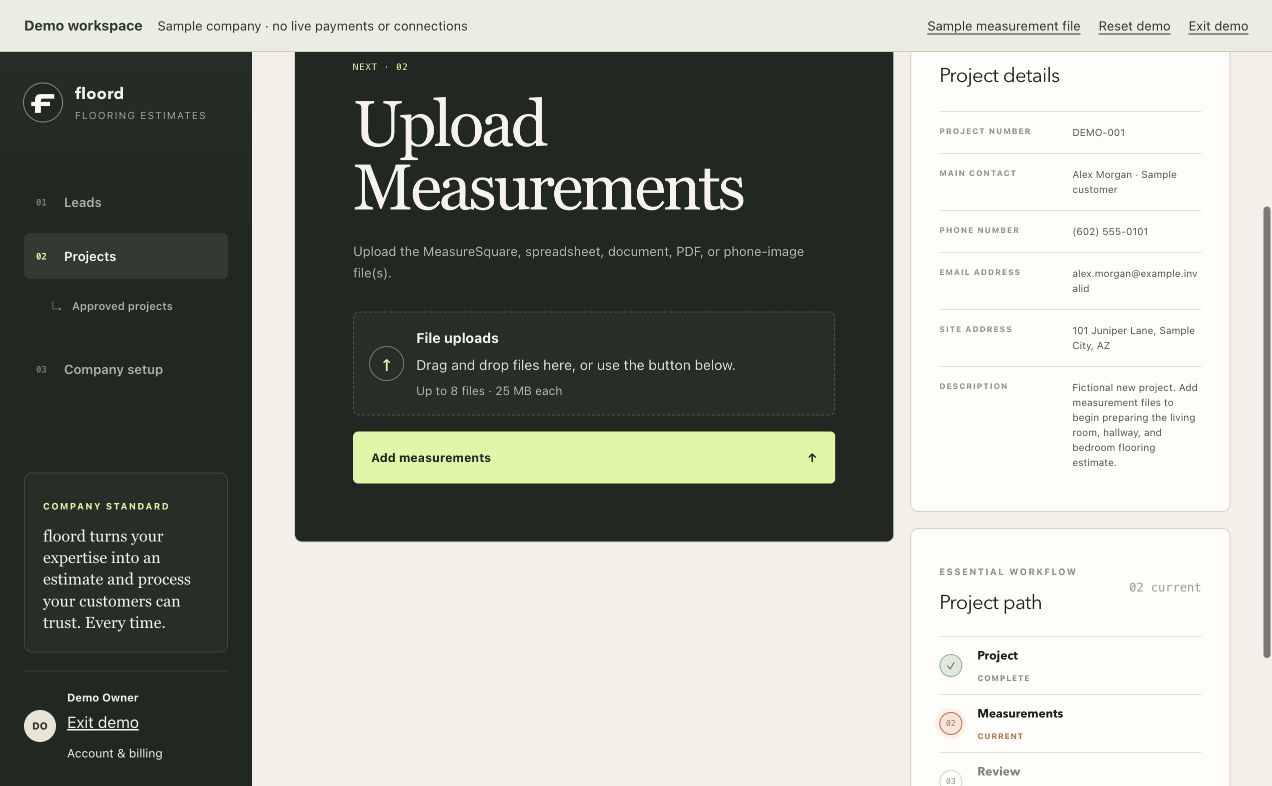Click the page vertical scrollbar
Screen dimensions: 1272x786
(x=1267, y=432)
